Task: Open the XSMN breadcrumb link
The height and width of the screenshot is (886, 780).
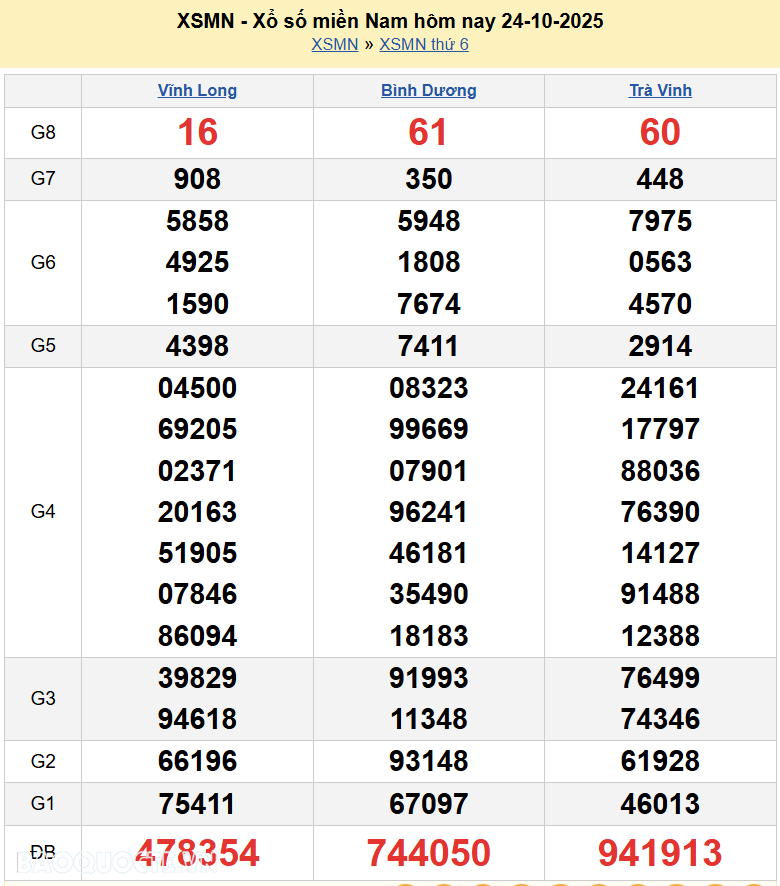Action: click(x=334, y=44)
